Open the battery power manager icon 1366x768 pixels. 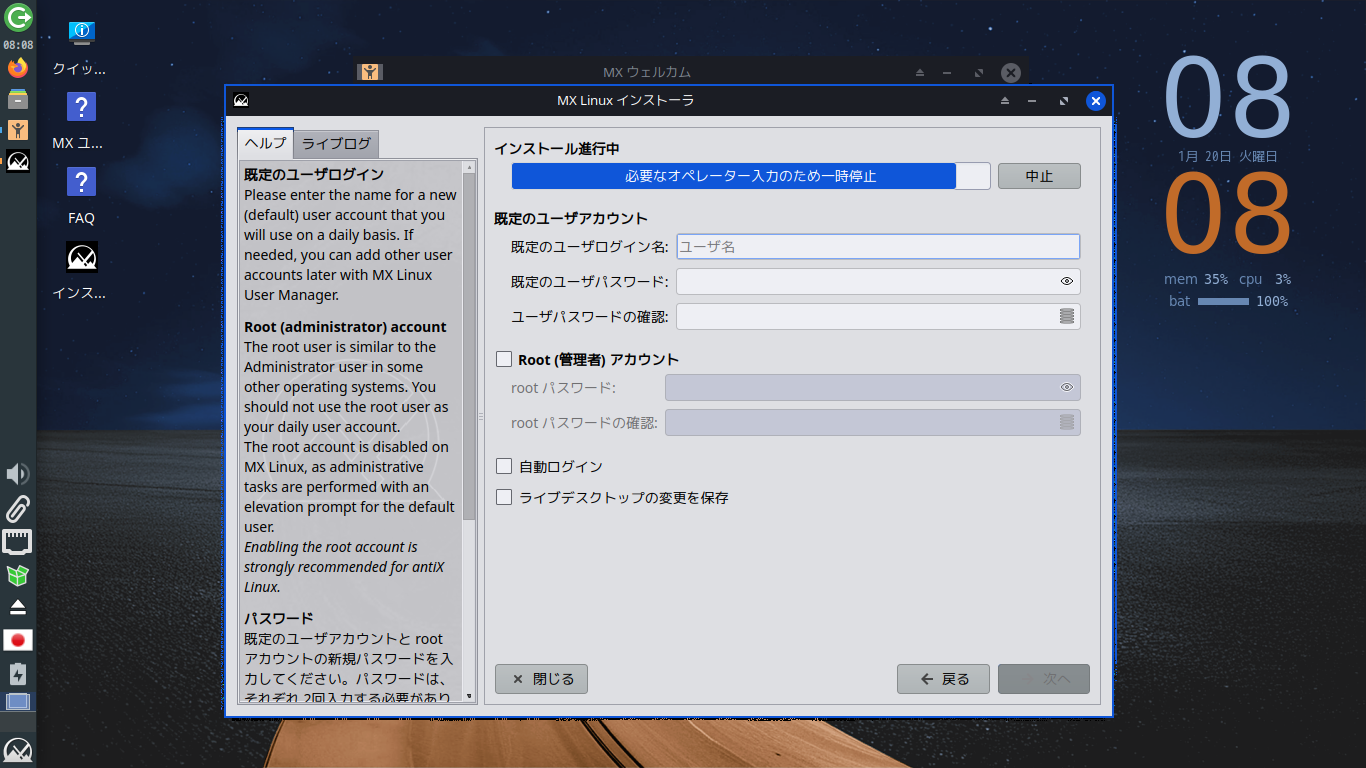click(x=18, y=673)
